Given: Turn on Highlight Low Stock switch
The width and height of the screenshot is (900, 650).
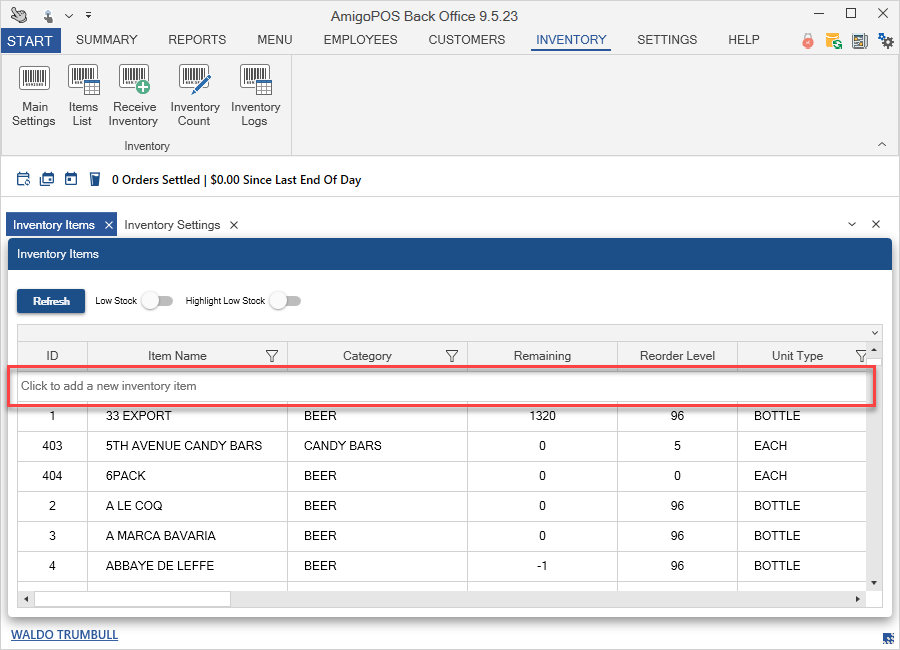Looking at the screenshot, I should [x=284, y=301].
